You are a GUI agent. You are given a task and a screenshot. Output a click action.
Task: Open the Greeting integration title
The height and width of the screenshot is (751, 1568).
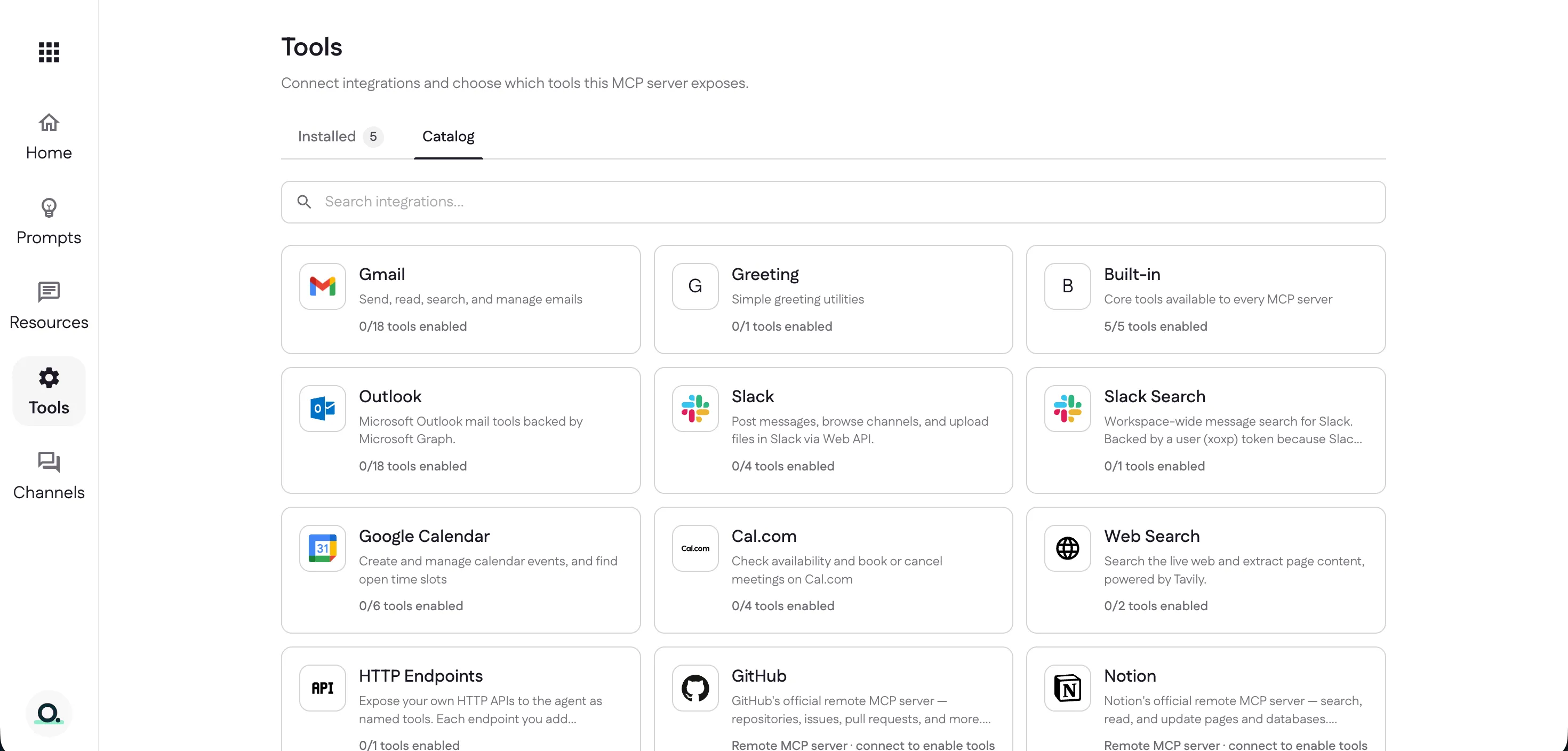point(765,275)
